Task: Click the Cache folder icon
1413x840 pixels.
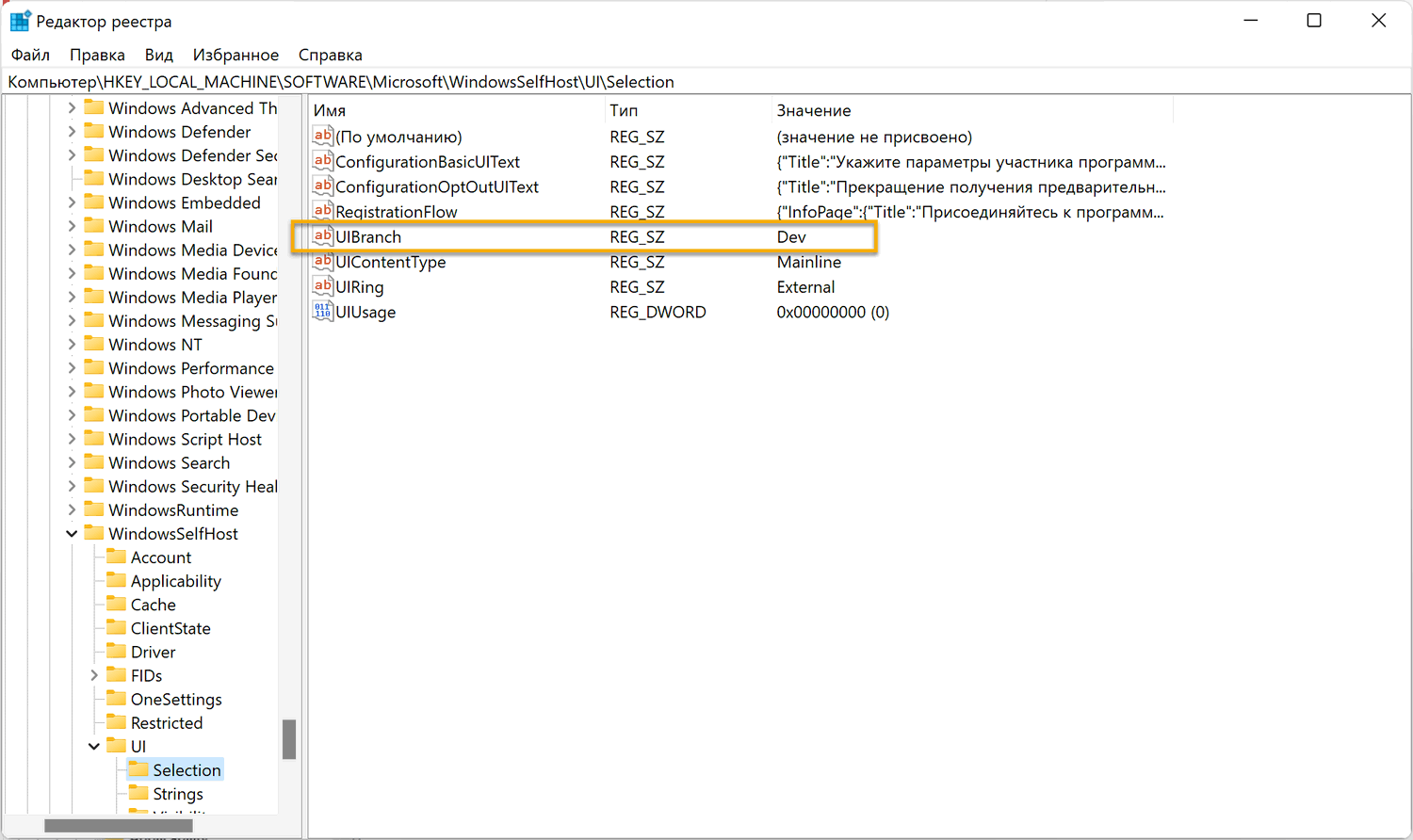Action: click(x=116, y=604)
